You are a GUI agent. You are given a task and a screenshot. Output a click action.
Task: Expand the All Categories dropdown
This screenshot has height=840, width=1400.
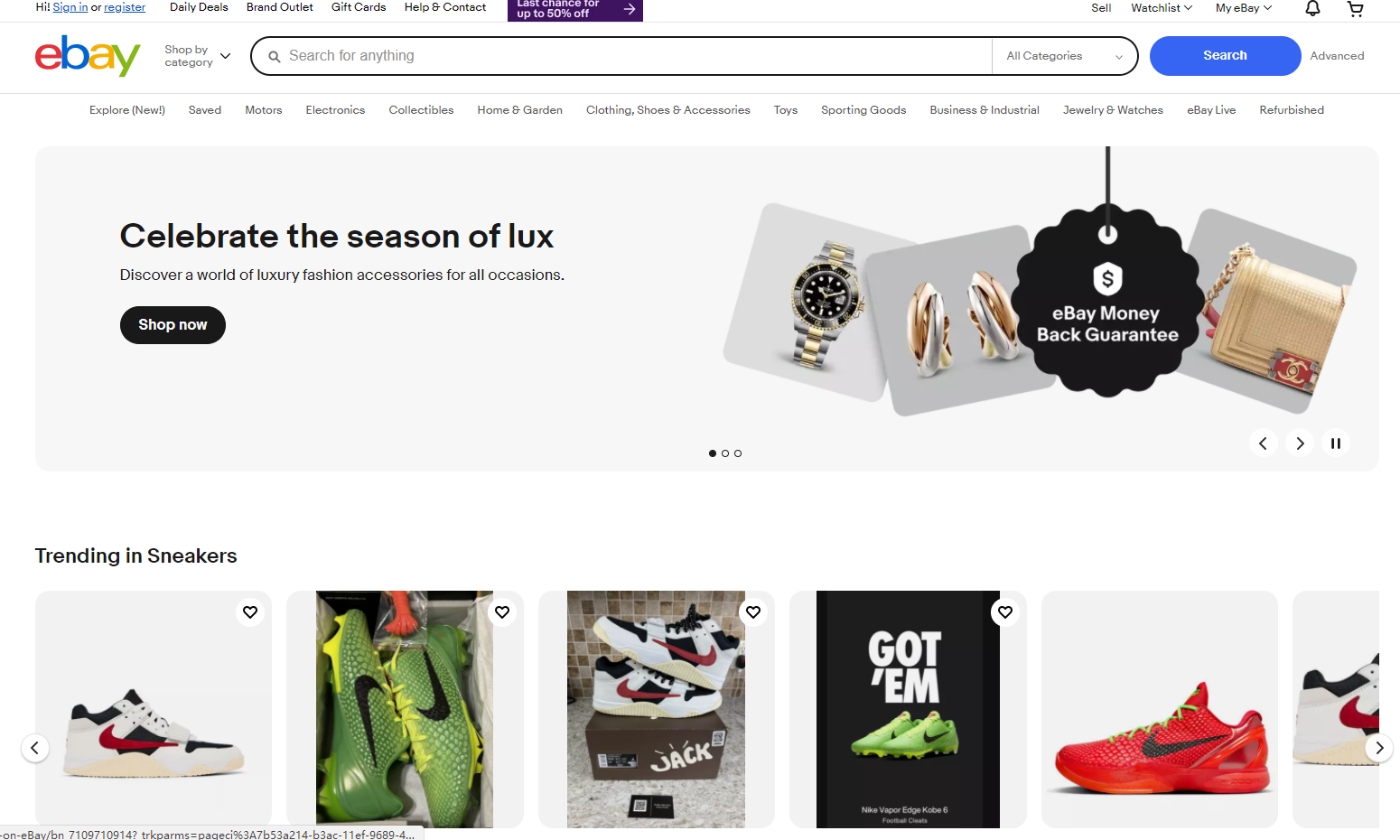coord(1064,56)
